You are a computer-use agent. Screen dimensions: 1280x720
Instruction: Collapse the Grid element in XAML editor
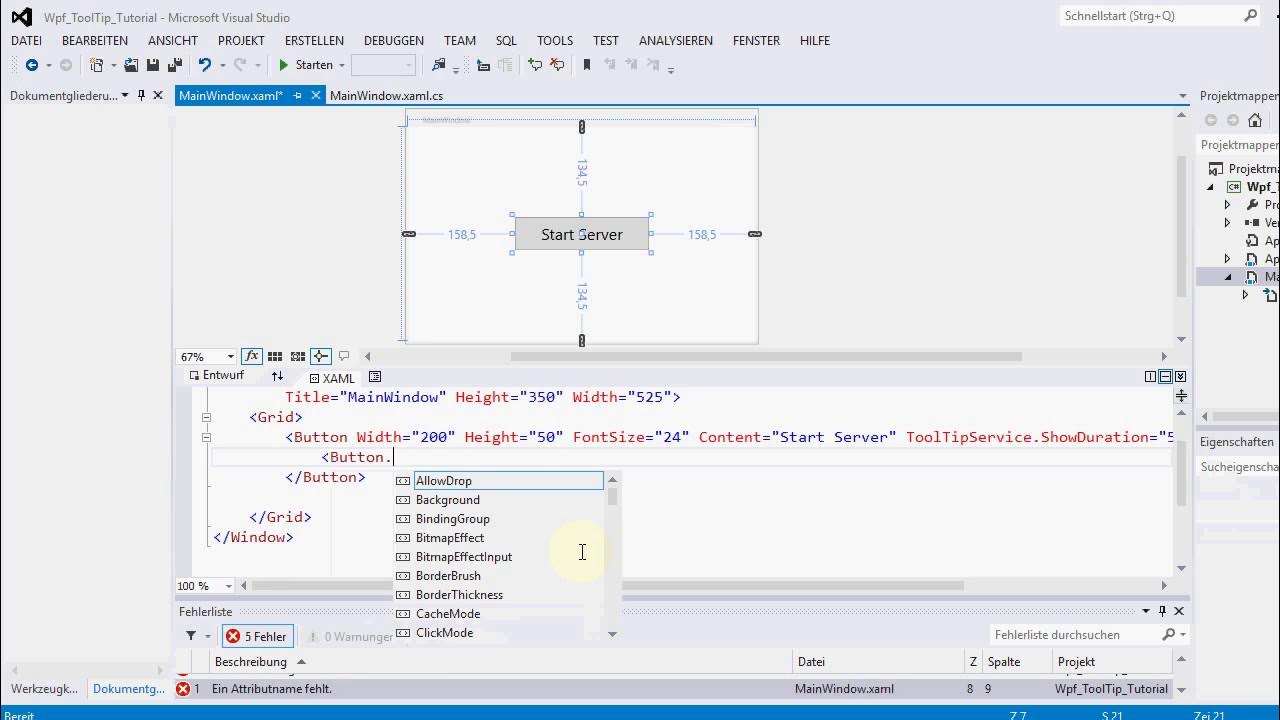(206, 417)
